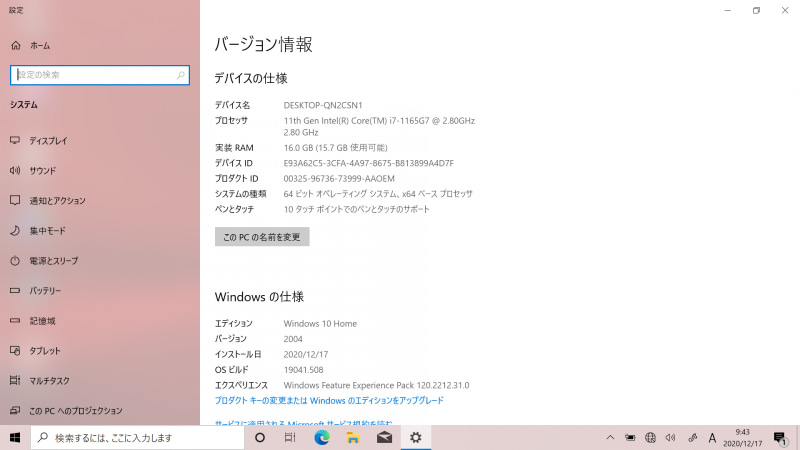Click the この PC へのプロジェクション icon
This screenshot has width=800, height=450.
click(x=15, y=410)
